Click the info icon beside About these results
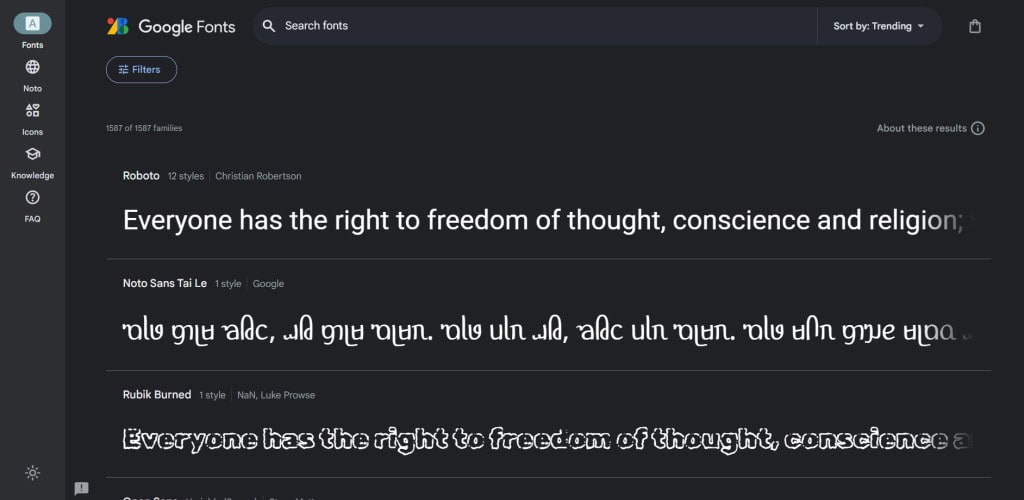 pyautogui.click(x=978, y=128)
